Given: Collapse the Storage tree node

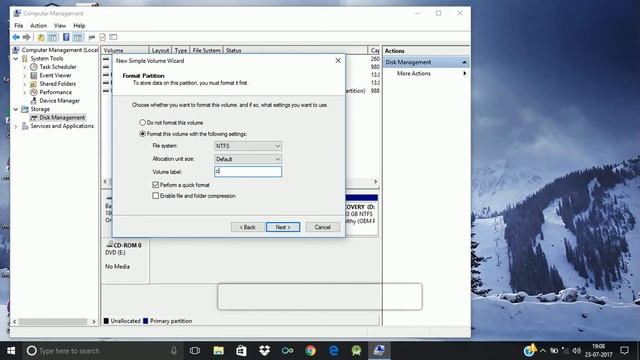Looking at the screenshot, I should pyautogui.click(x=16, y=109).
